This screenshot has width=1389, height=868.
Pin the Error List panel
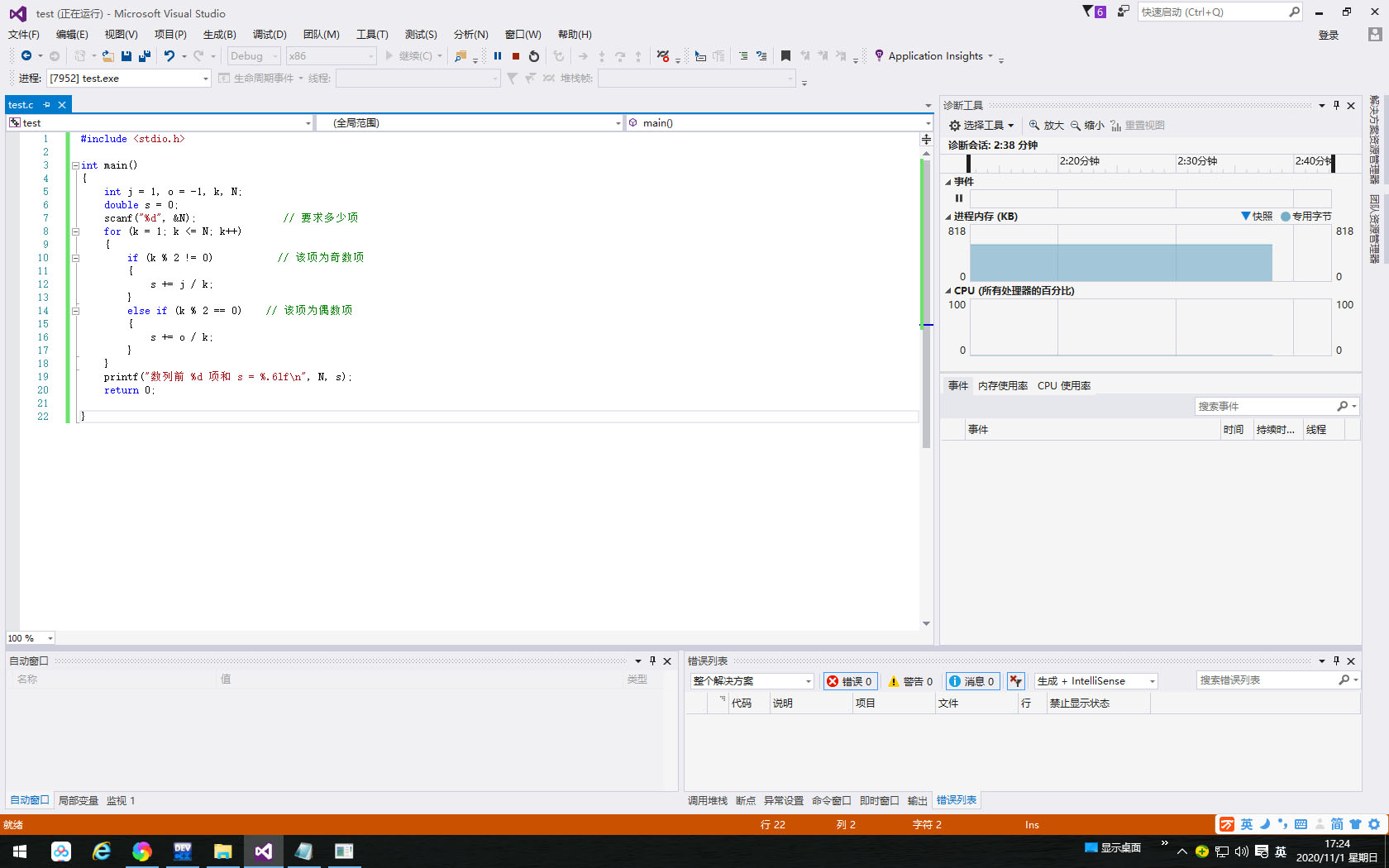click(x=1336, y=661)
